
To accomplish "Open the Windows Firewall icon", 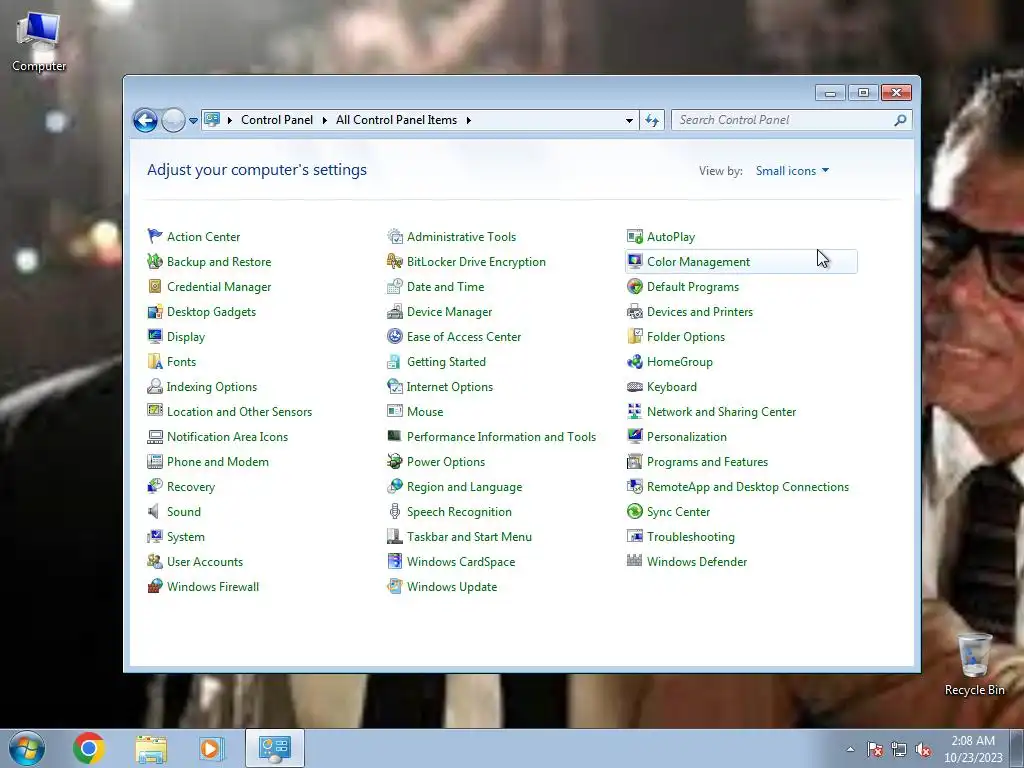I will (155, 586).
